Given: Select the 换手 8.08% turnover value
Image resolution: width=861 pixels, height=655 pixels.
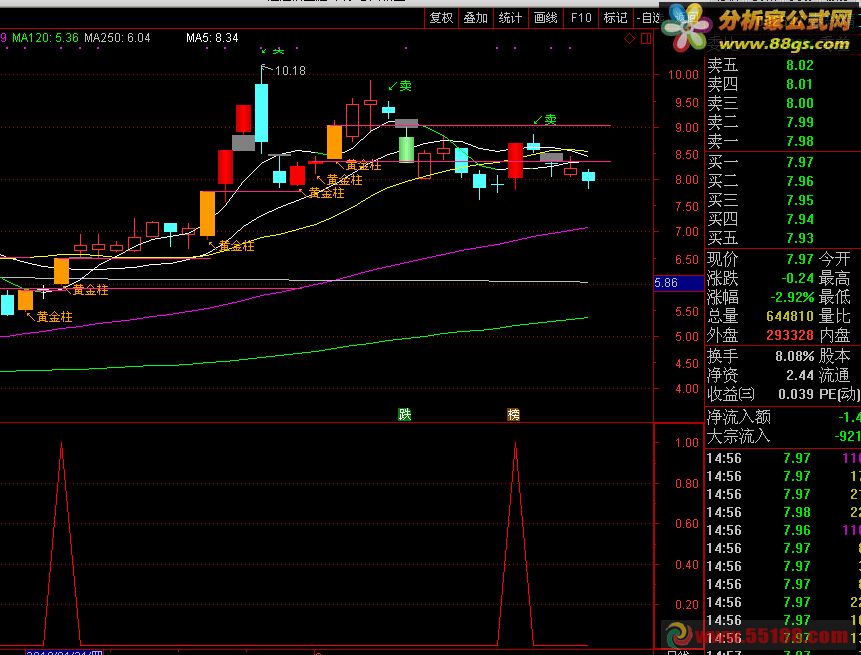Looking at the screenshot, I should click(x=795, y=356).
